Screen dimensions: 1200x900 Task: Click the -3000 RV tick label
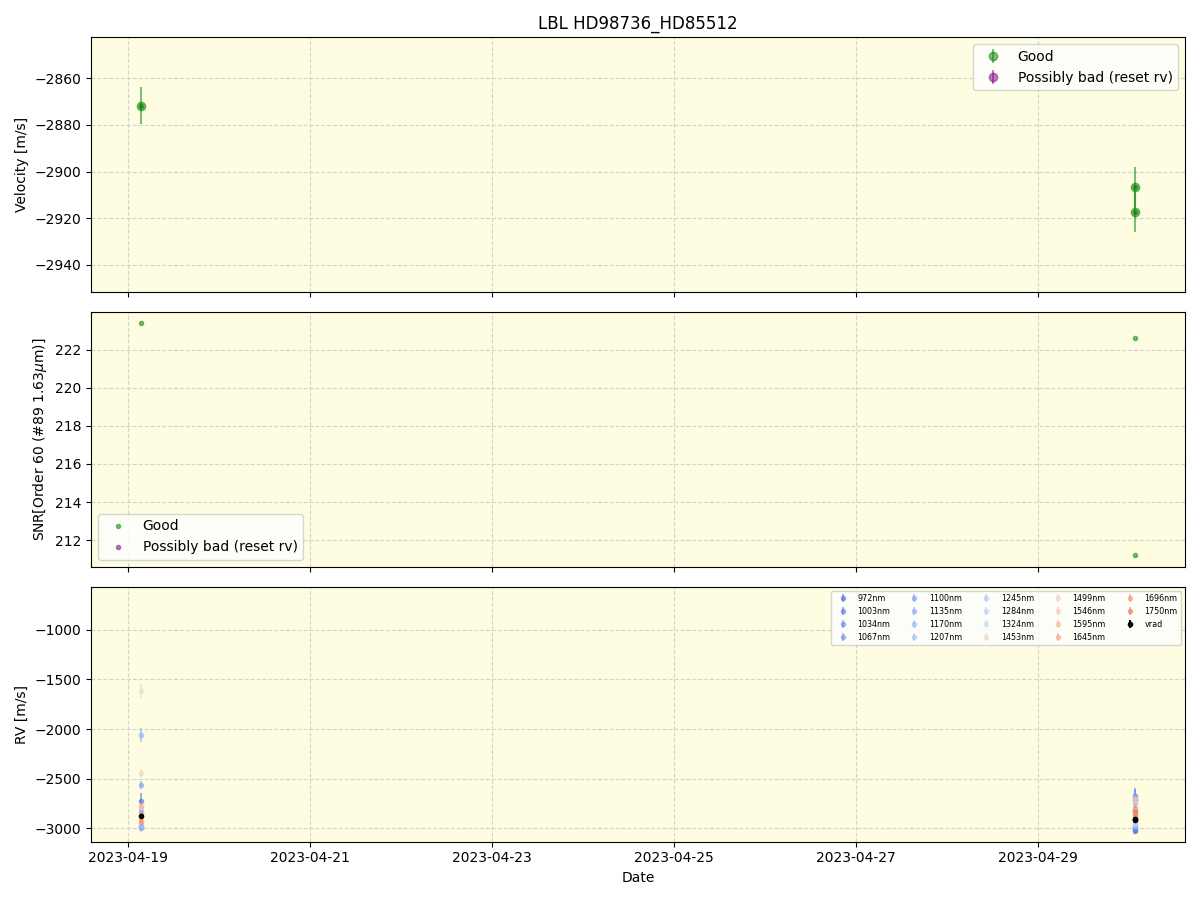[60, 829]
